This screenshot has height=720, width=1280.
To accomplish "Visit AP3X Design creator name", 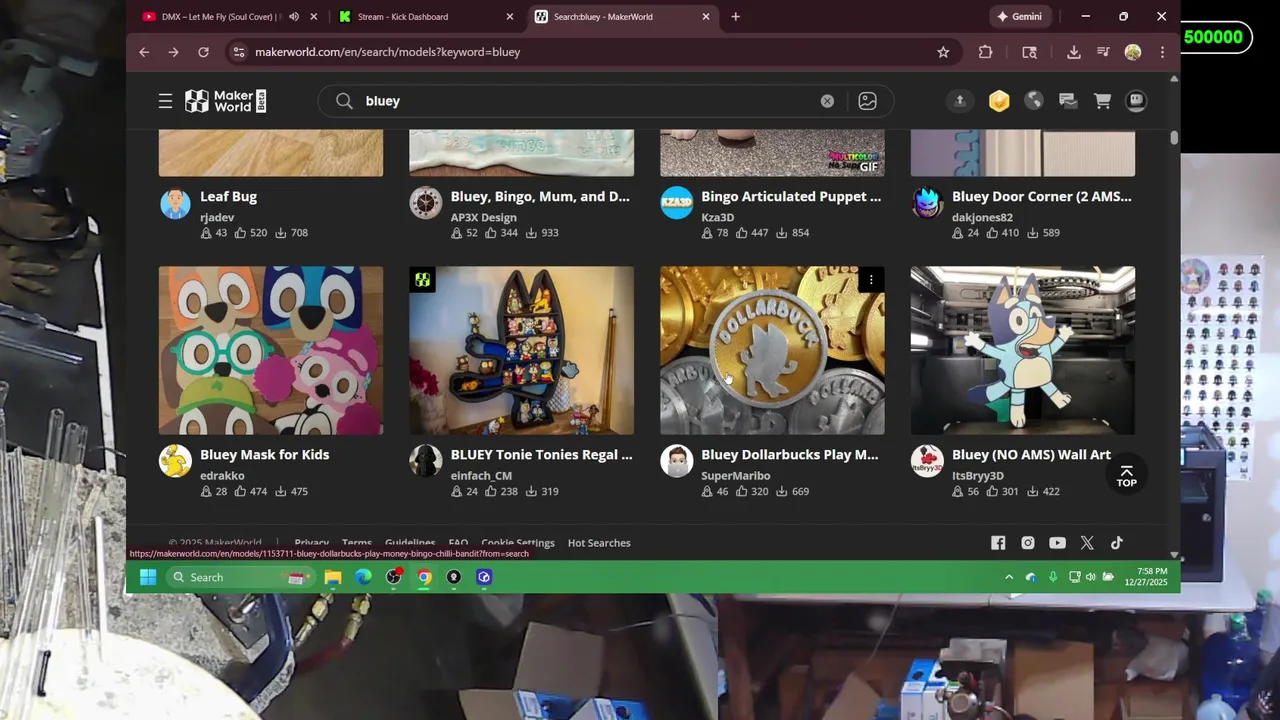I will click(x=484, y=218).
